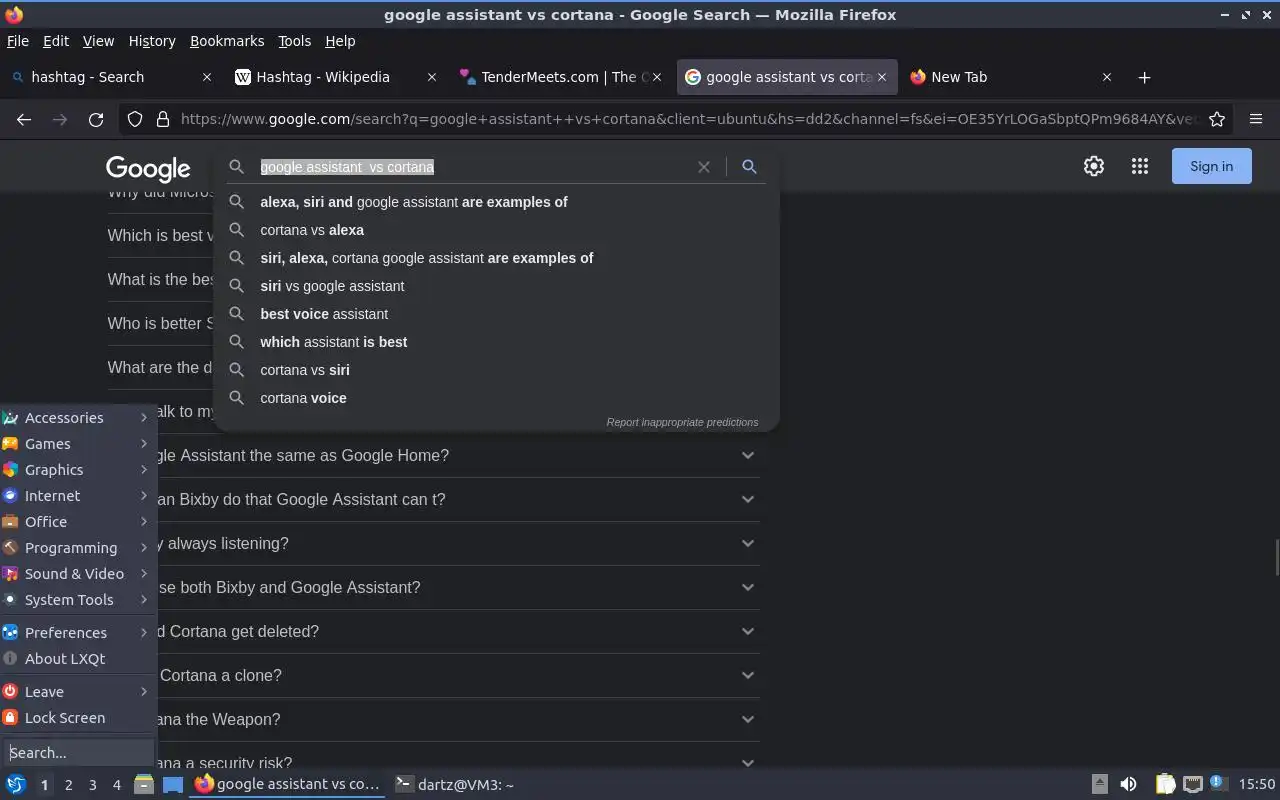Open the Bookmarks menu
1280x800 pixels.
coord(227,41)
